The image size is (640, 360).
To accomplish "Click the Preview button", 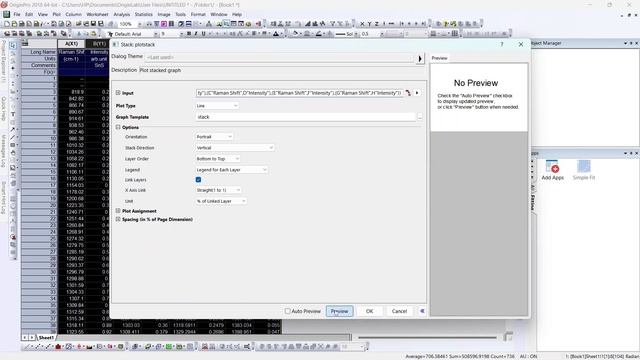I will coord(339,311).
